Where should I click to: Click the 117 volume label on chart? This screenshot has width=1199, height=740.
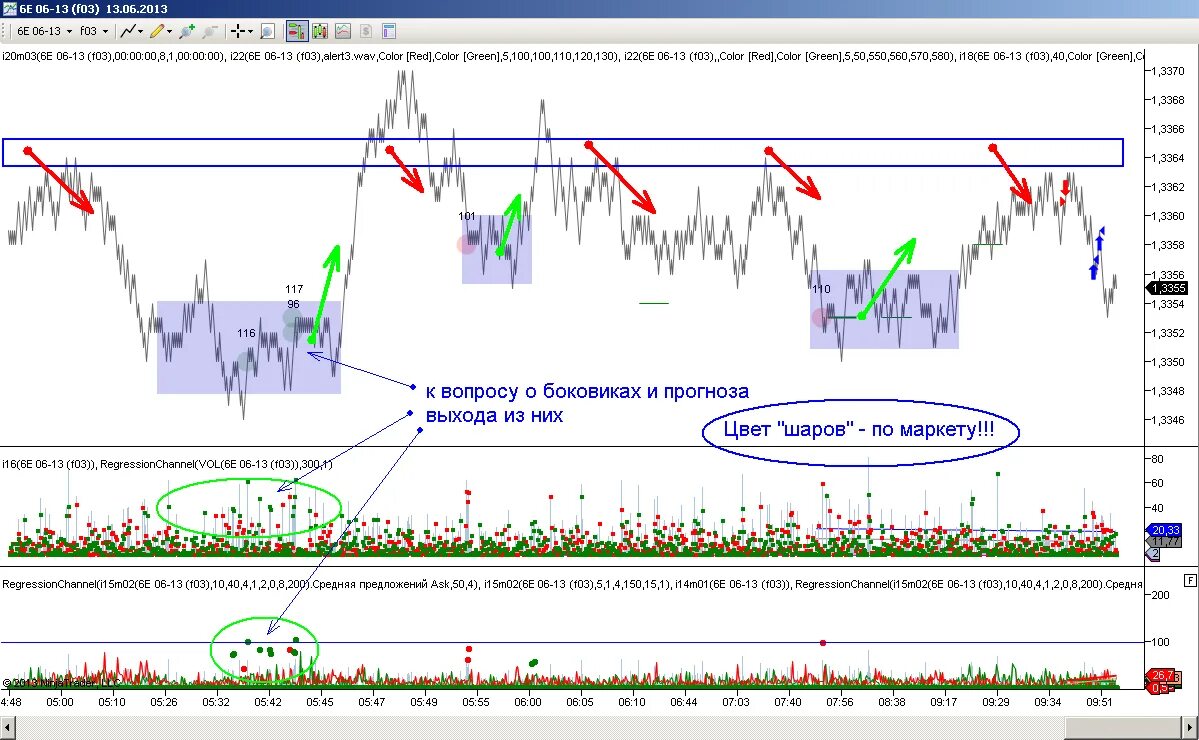(294, 289)
